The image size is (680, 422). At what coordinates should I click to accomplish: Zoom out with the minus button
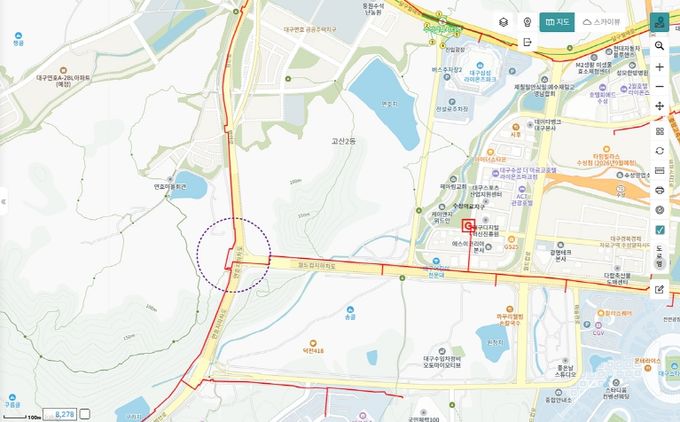click(660, 87)
